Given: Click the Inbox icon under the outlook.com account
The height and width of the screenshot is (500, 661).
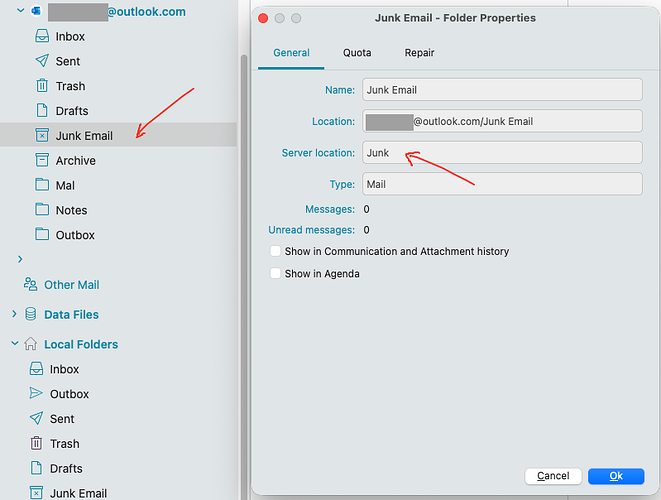Looking at the screenshot, I should [x=41, y=37].
